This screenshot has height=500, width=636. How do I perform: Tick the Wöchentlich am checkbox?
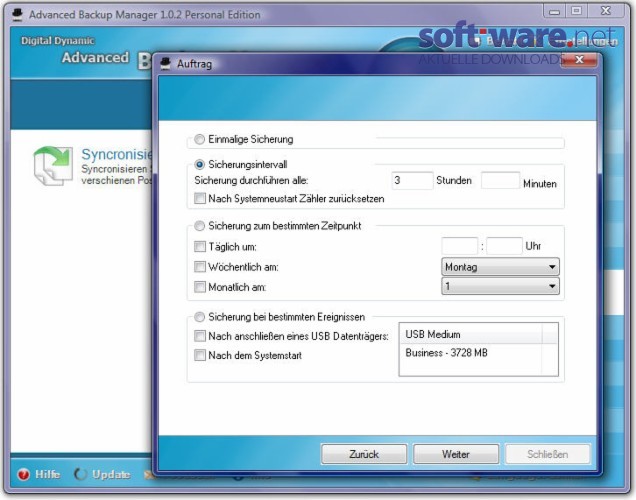(200, 266)
